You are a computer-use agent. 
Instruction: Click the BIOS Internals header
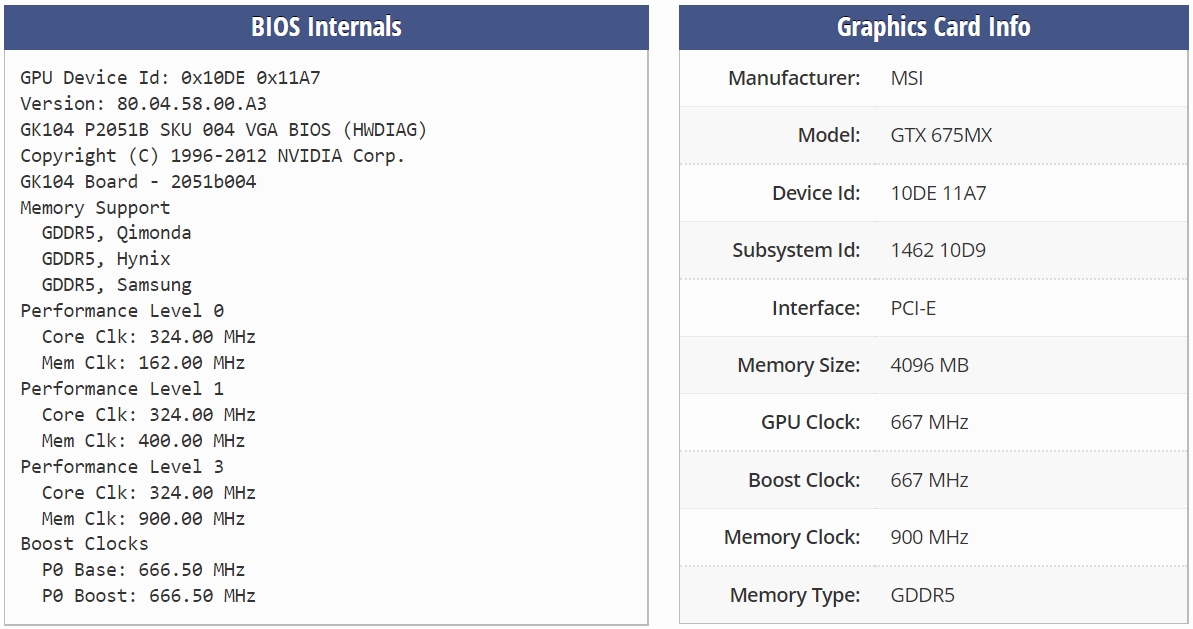click(x=326, y=27)
